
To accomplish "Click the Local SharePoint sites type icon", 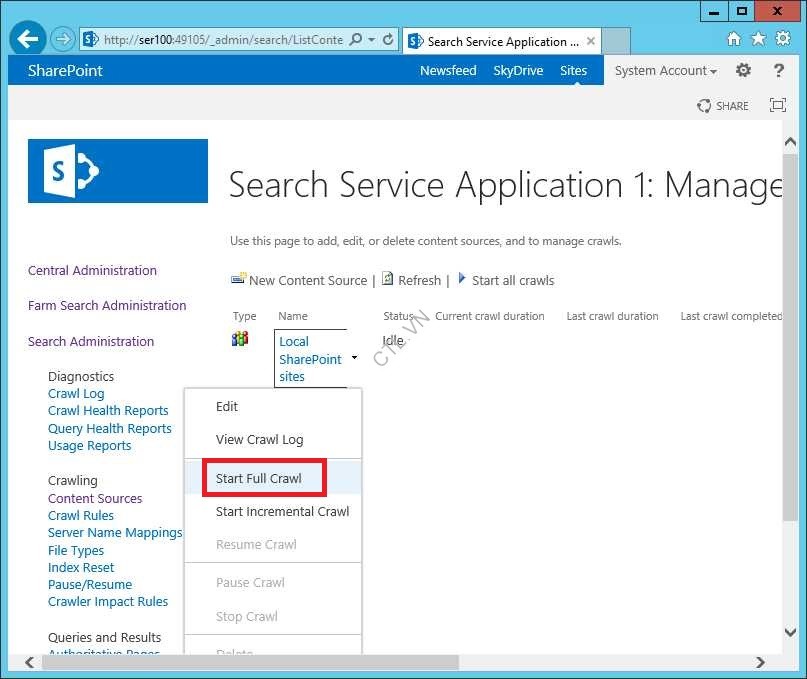I will pyautogui.click(x=240, y=340).
